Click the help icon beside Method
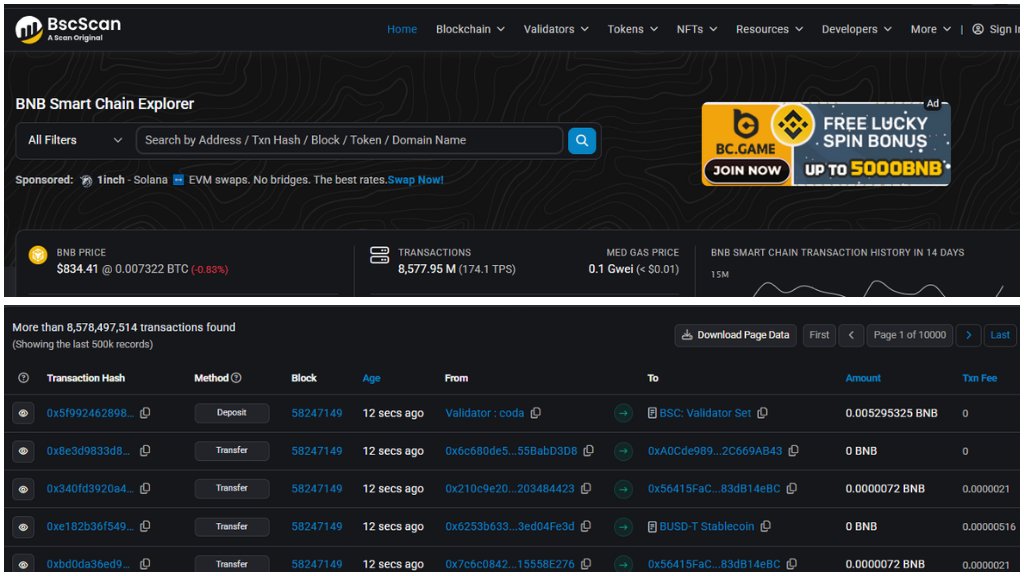 click(236, 377)
